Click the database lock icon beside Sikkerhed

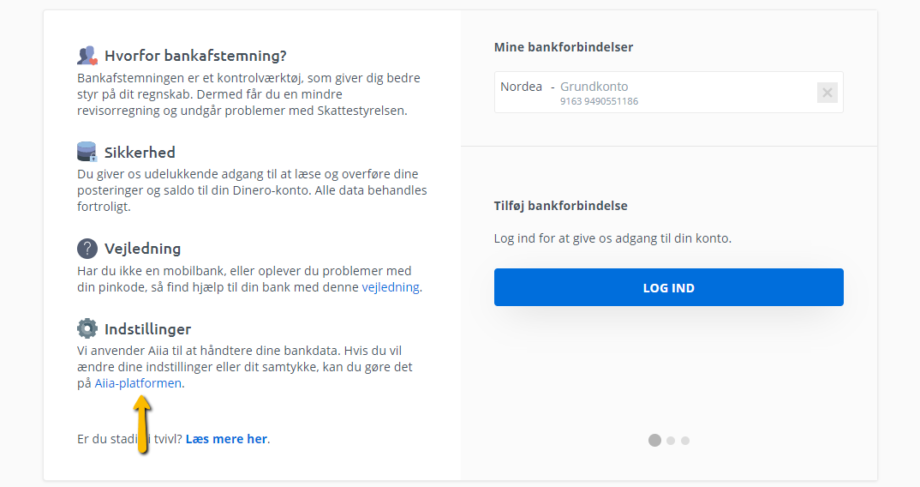87,151
